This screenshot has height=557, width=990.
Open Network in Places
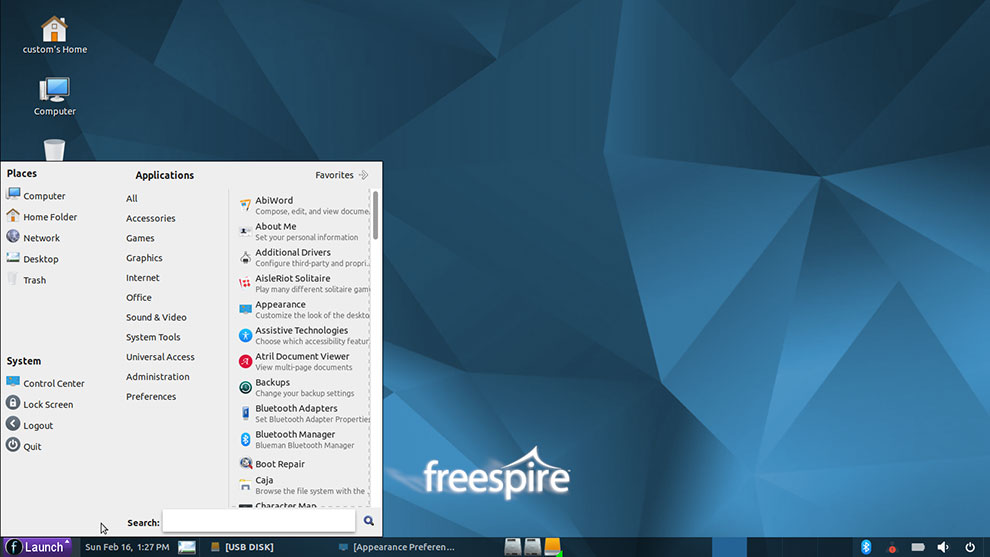coord(33,237)
